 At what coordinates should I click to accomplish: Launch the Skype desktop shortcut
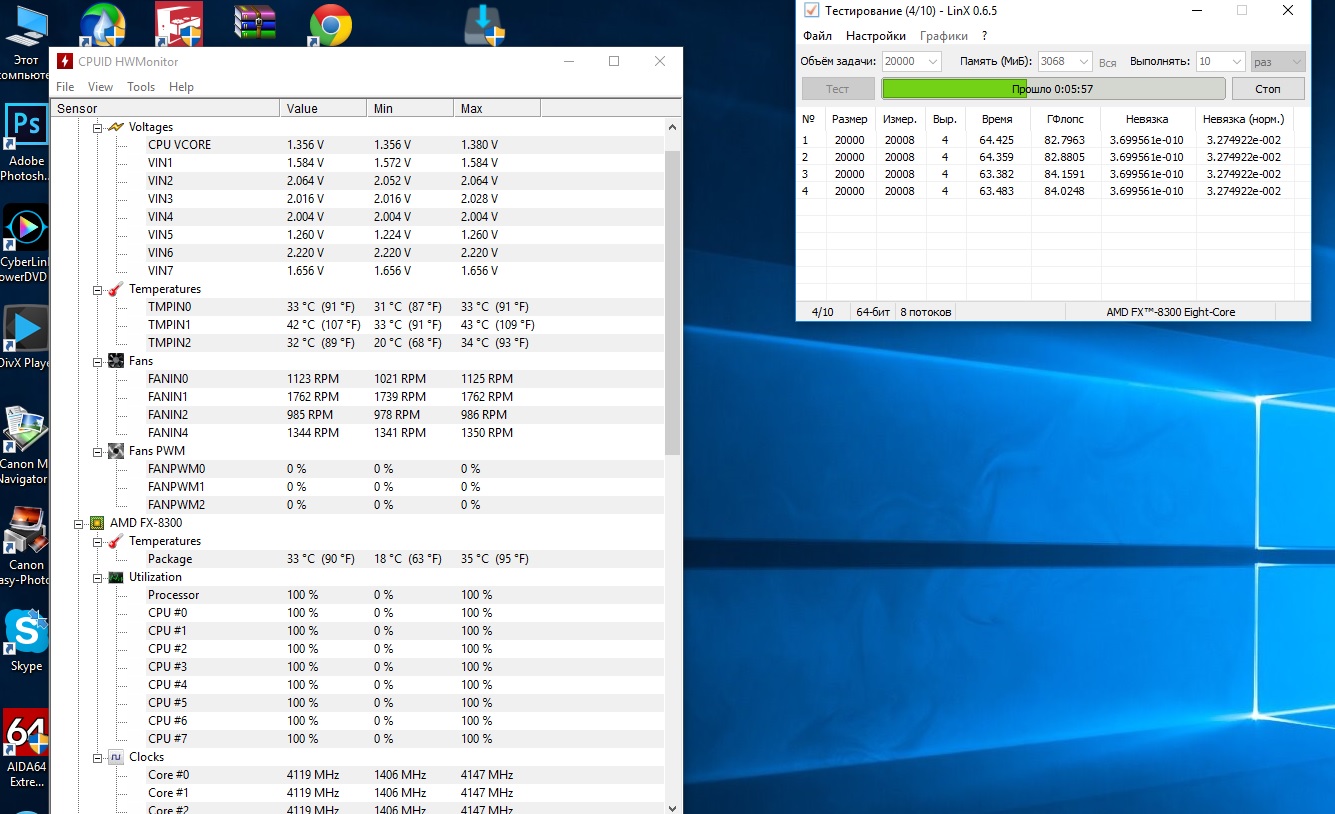25,640
